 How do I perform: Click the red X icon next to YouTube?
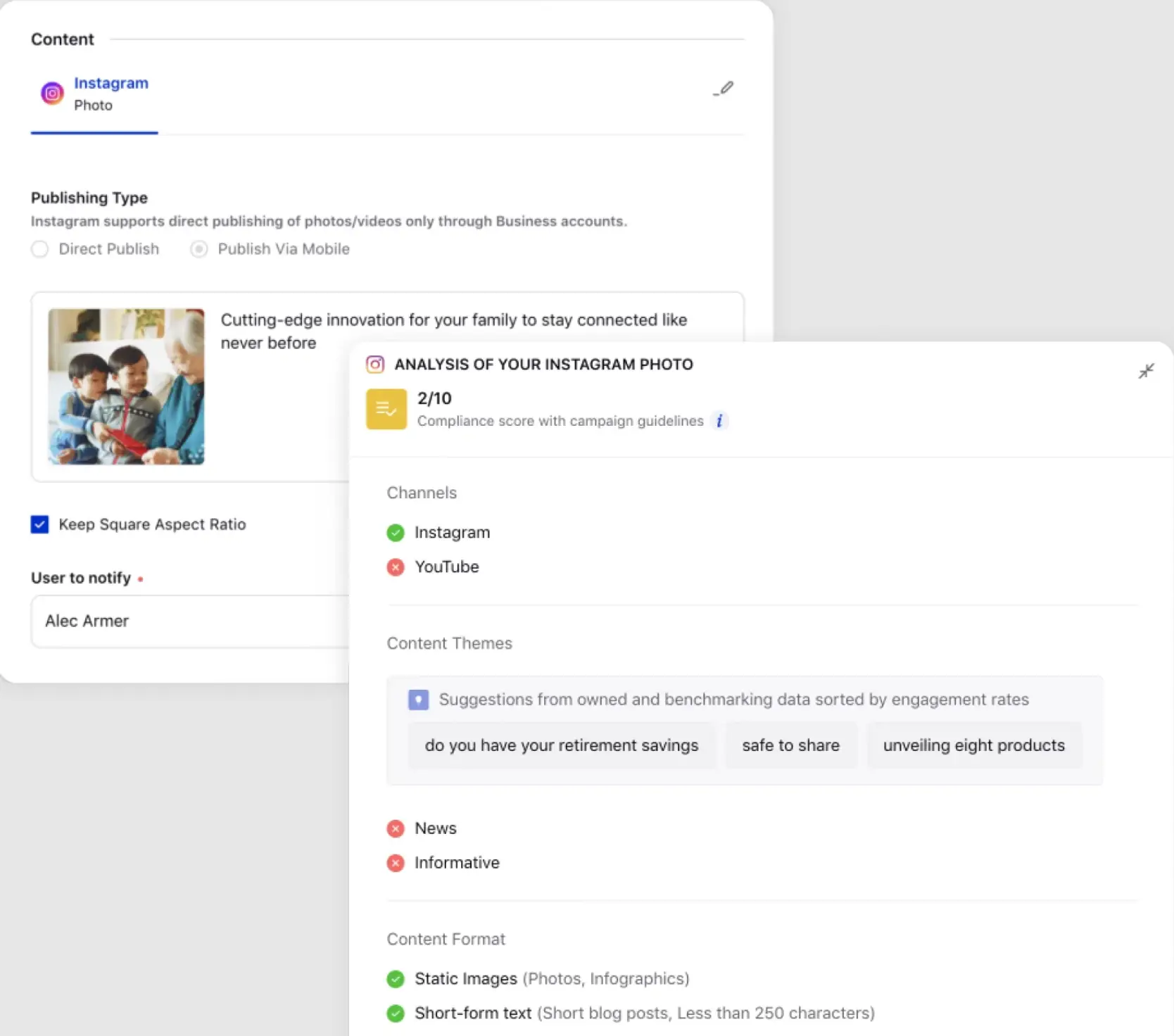tap(396, 567)
